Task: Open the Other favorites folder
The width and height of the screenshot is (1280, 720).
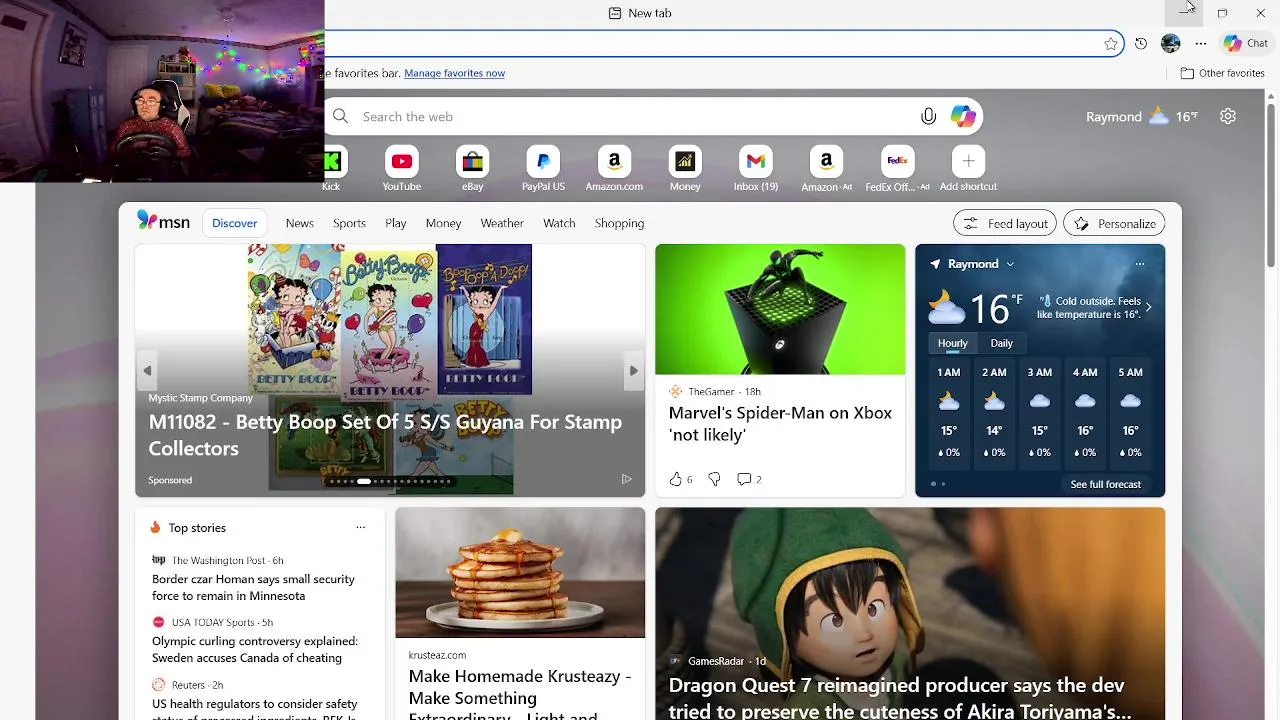Action: [1222, 73]
